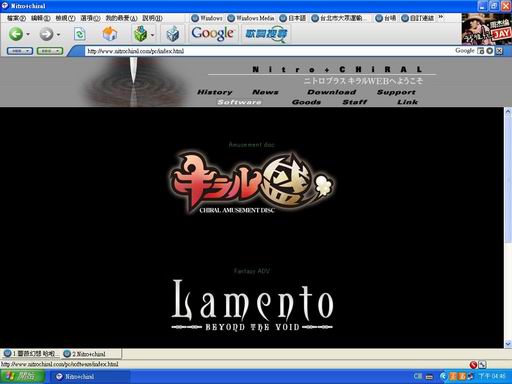The width and height of the screenshot is (512, 384).
Task: Open the 編輯(E) menu
Action: pyautogui.click(x=40, y=18)
